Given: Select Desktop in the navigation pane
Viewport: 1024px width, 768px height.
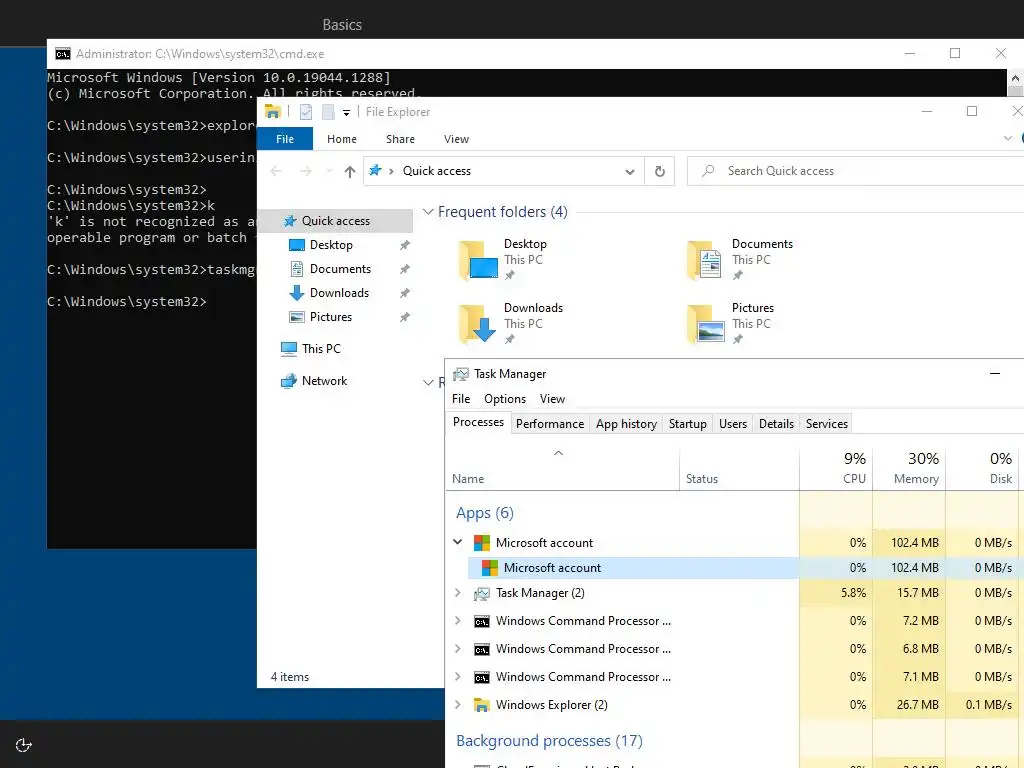Looking at the screenshot, I should click(x=331, y=245).
